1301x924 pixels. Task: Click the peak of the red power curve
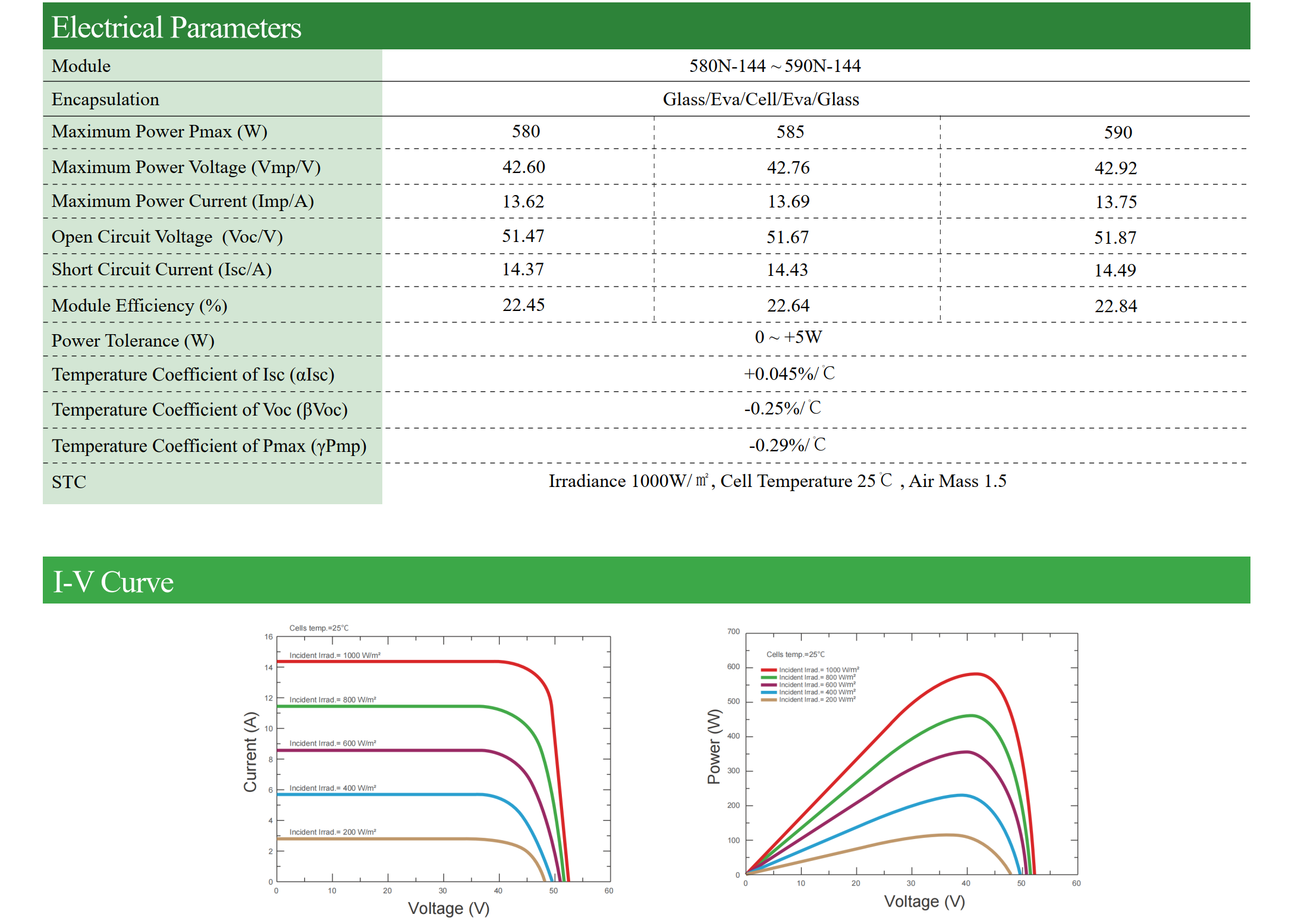click(x=976, y=674)
